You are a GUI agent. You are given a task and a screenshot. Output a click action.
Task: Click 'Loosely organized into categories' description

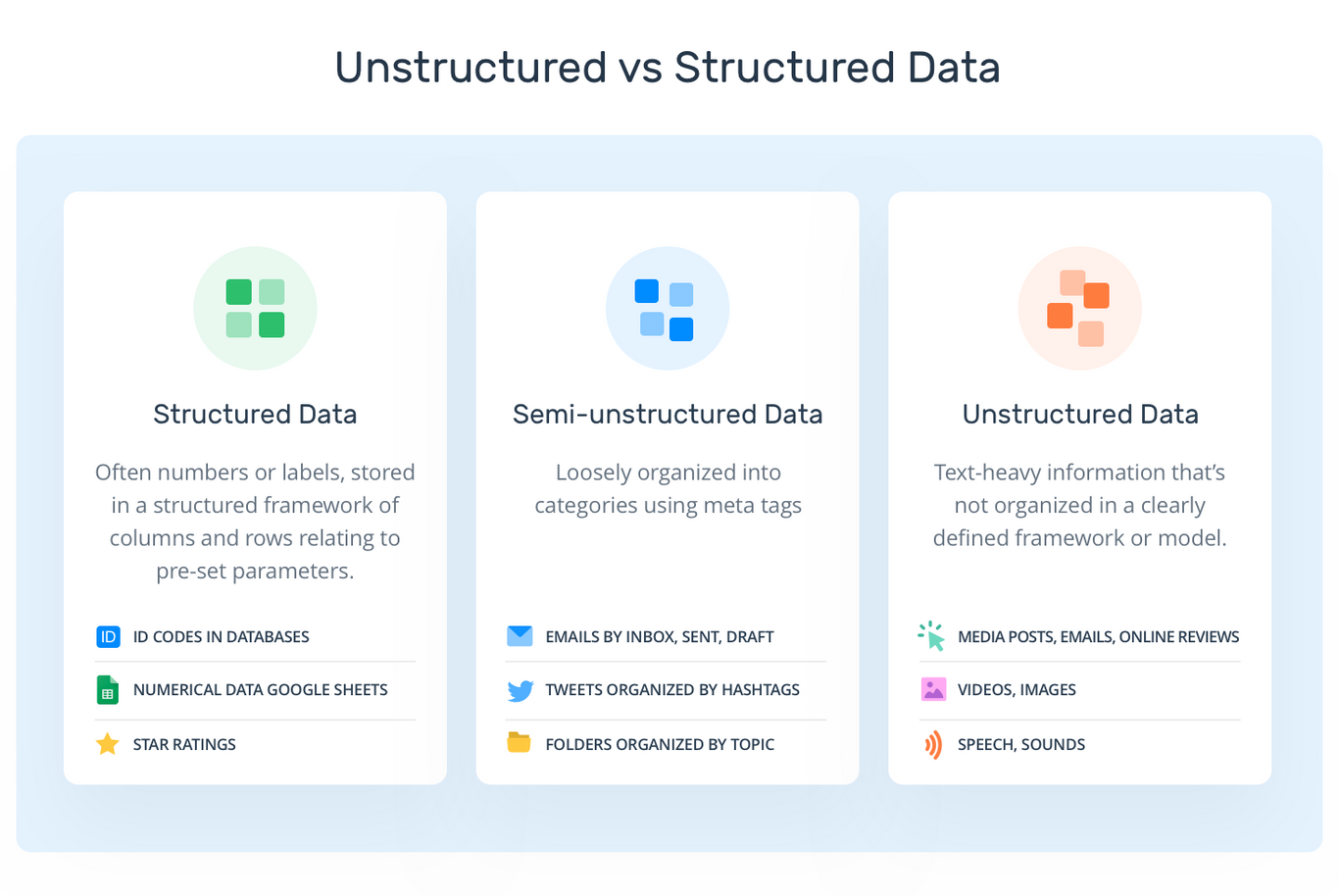point(668,488)
